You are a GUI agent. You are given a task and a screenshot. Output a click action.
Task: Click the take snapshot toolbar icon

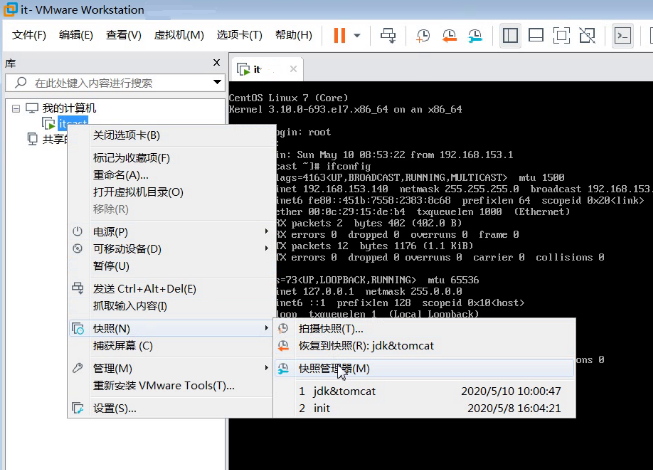[x=423, y=35]
